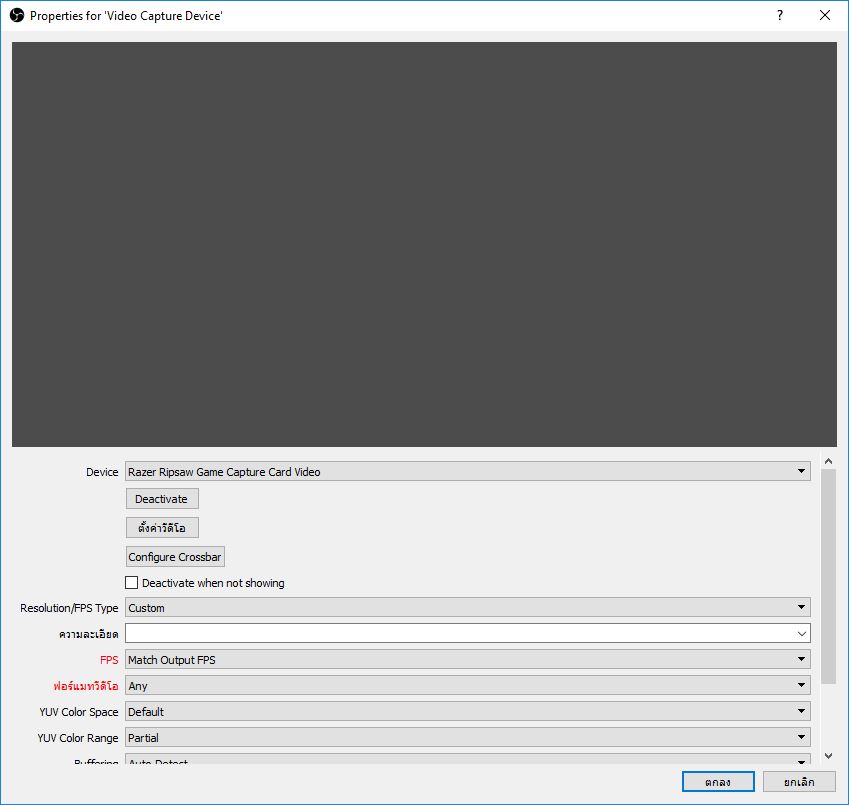849x805 pixels.
Task: Change the YUV Color Range dropdown
Action: pos(467,738)
